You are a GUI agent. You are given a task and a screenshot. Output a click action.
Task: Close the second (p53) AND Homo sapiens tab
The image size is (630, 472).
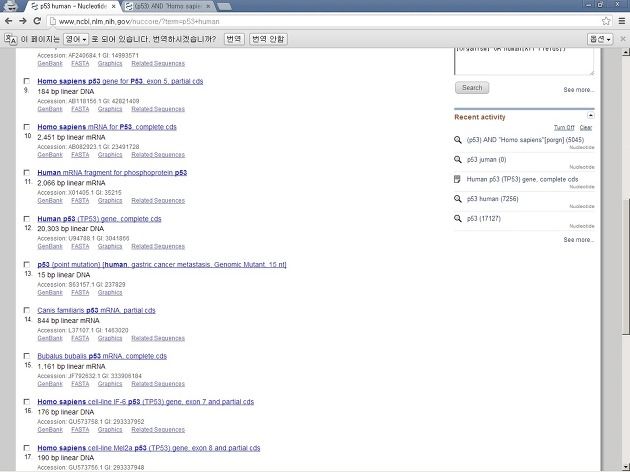(x=208, y=6)
